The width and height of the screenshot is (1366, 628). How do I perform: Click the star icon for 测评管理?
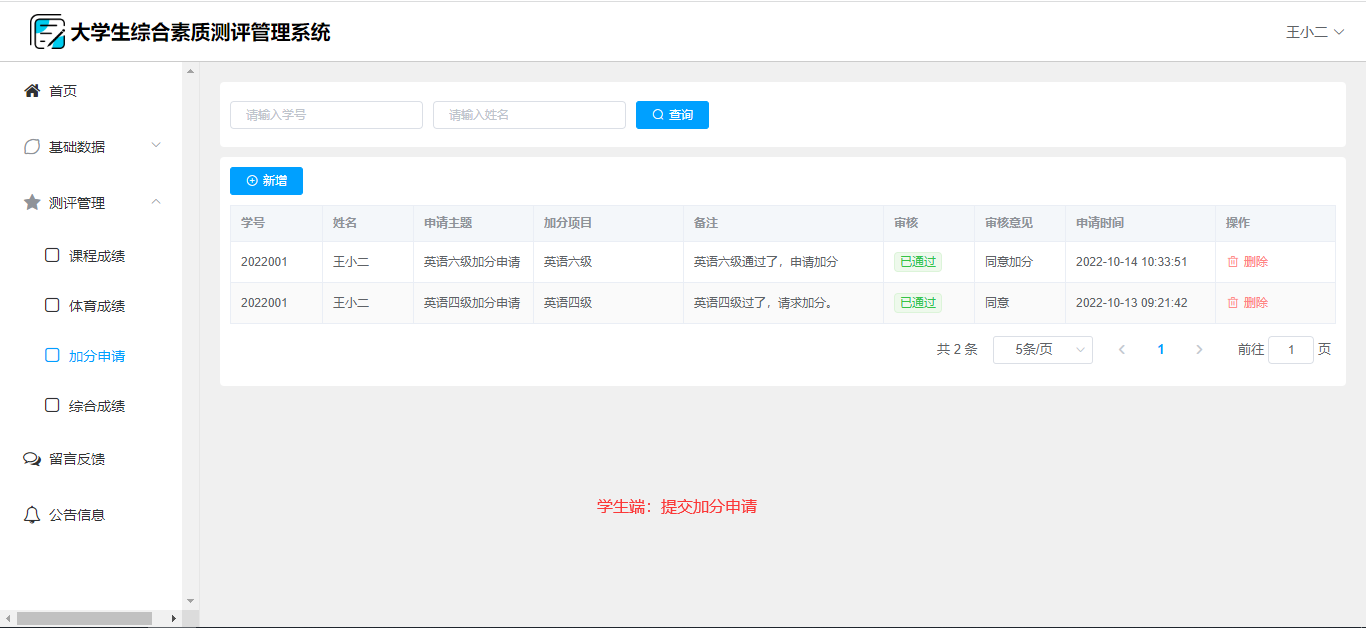click(32, 203)
